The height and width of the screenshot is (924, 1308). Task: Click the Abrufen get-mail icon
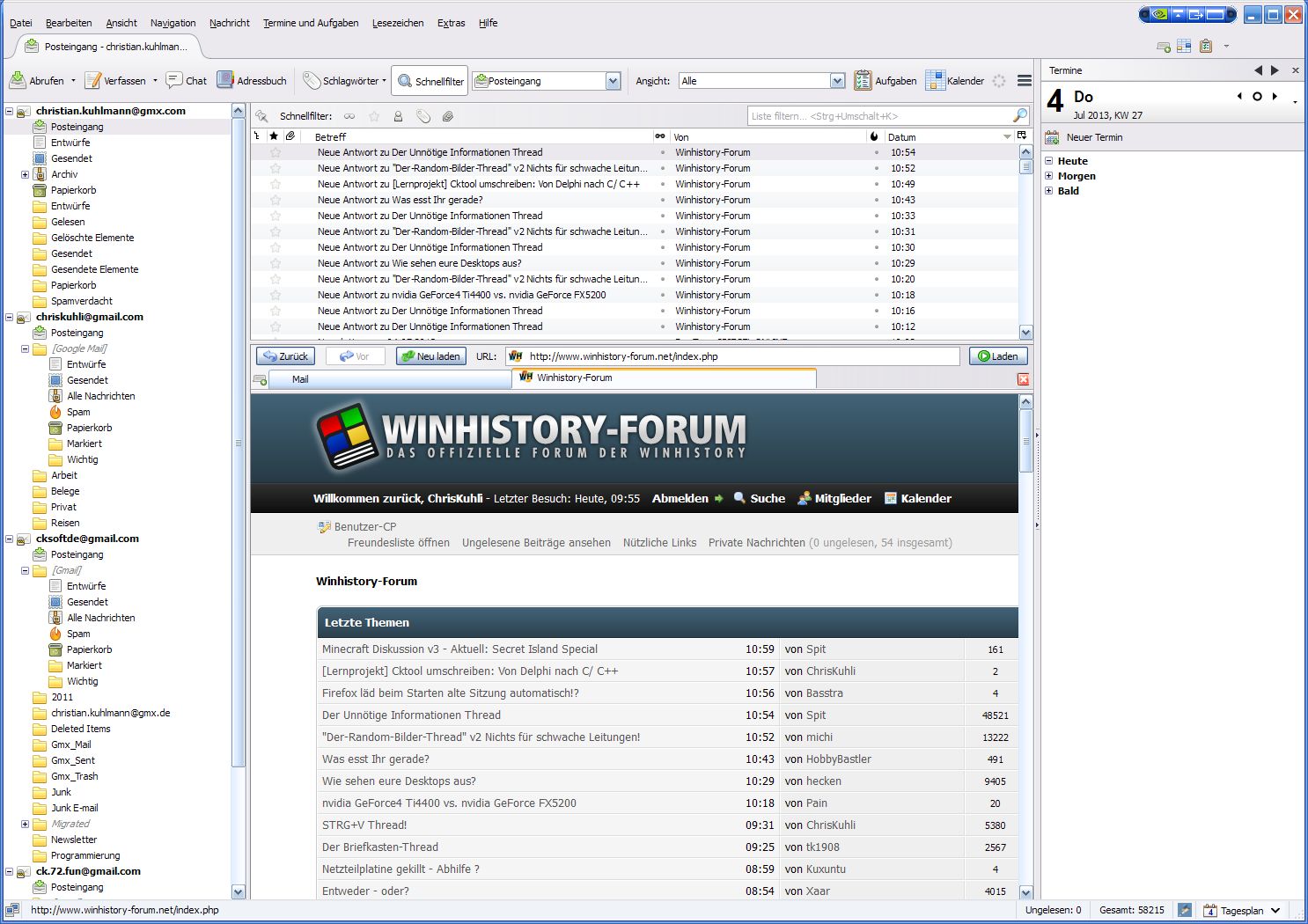pyautogui.click(x=18, y=81)
